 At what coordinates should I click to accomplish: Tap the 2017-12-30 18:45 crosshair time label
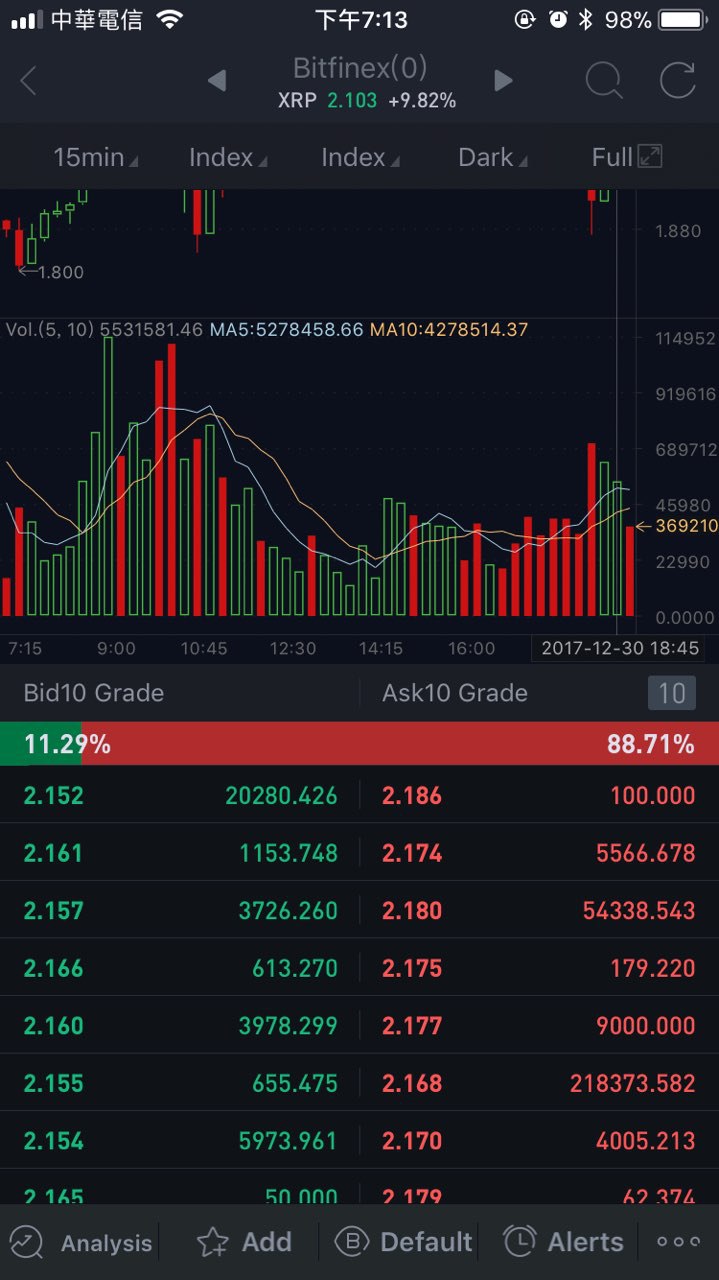619,648
